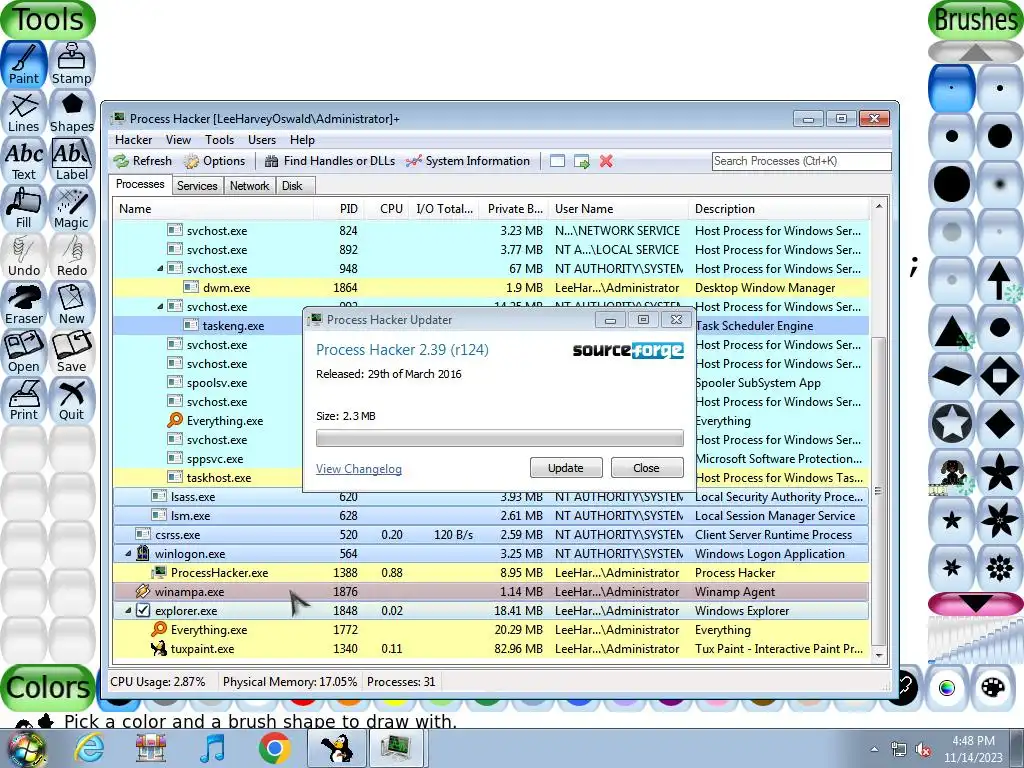1024x768 pixels.
Task: Collapse the svchost.exe 948 tree node
Action: (x=160, y=268)
